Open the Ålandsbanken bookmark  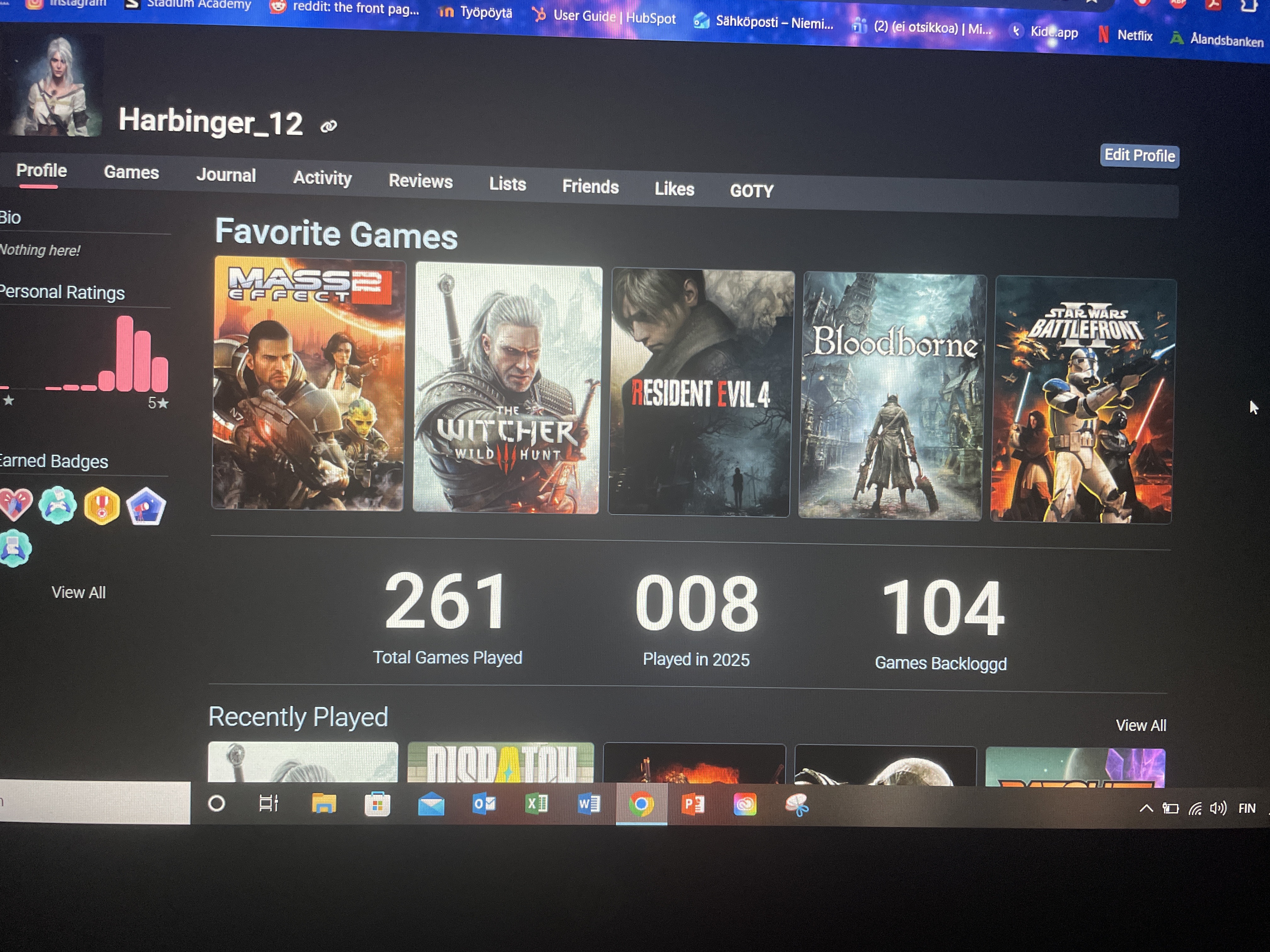1217,39
